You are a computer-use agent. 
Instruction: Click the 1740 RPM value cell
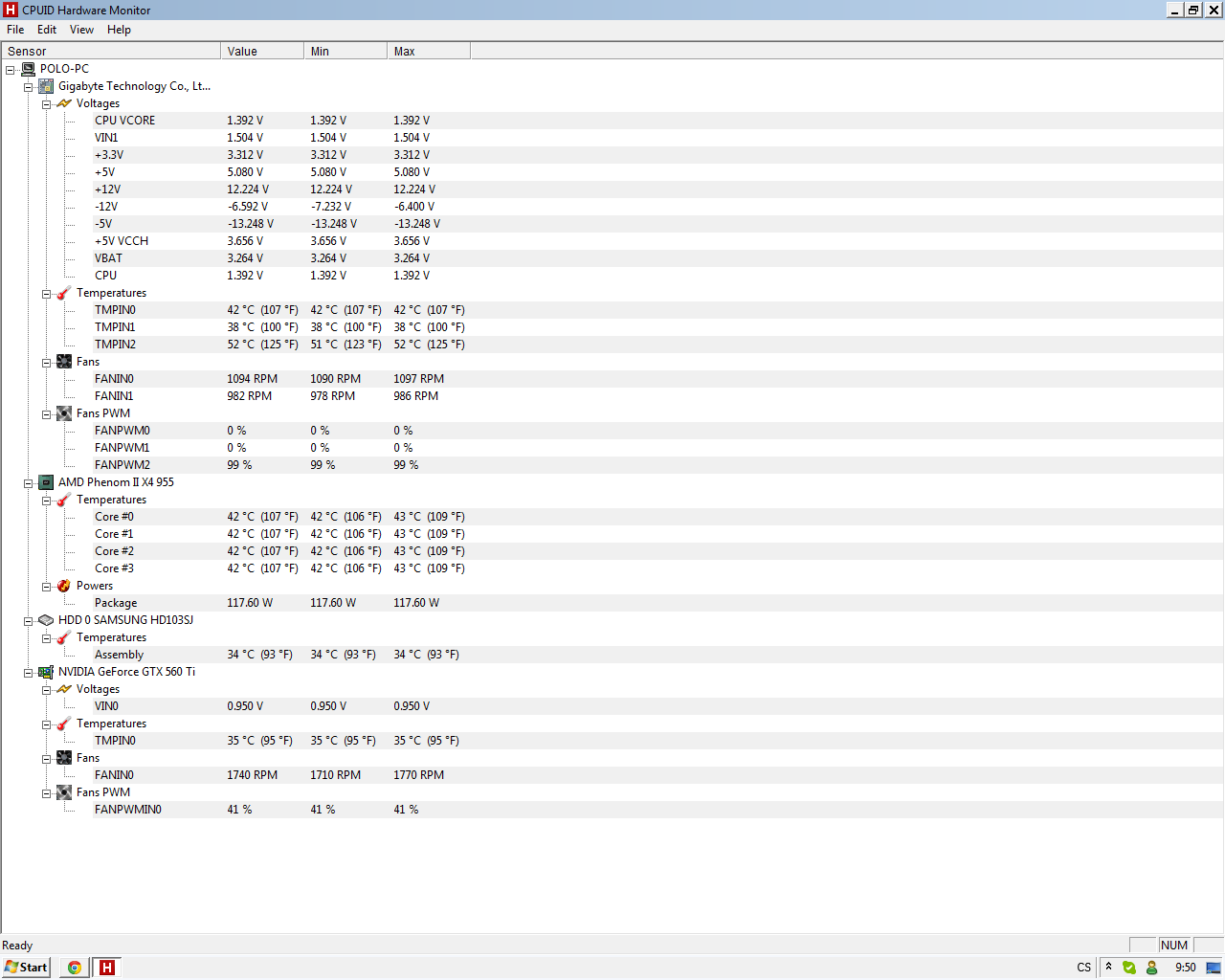click(252, 775)
